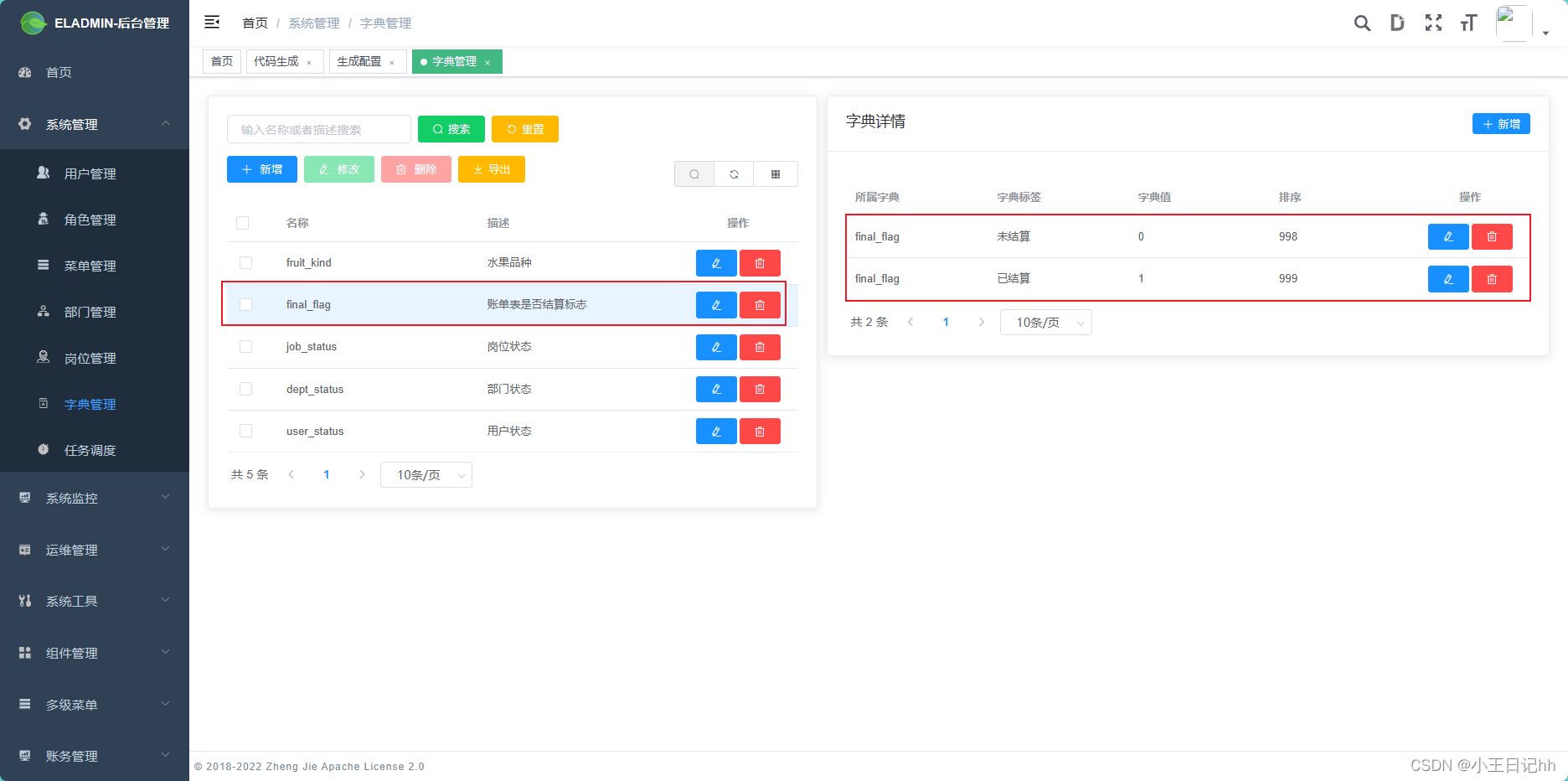Open page size dropdown in 字典详情
This screenshot has width=1568, height=781.
tap(1046, 323)
